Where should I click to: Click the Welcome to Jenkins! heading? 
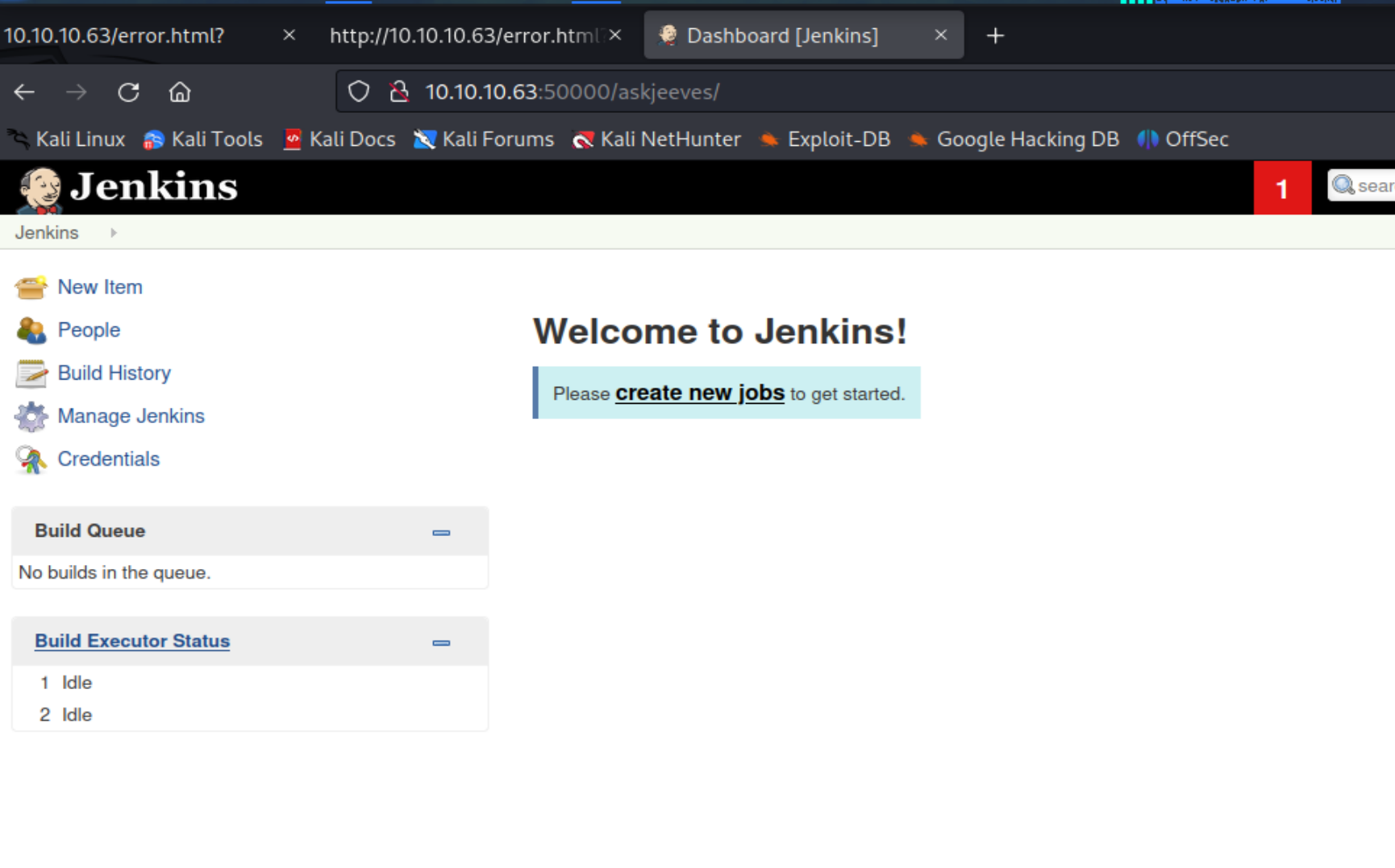720,331
